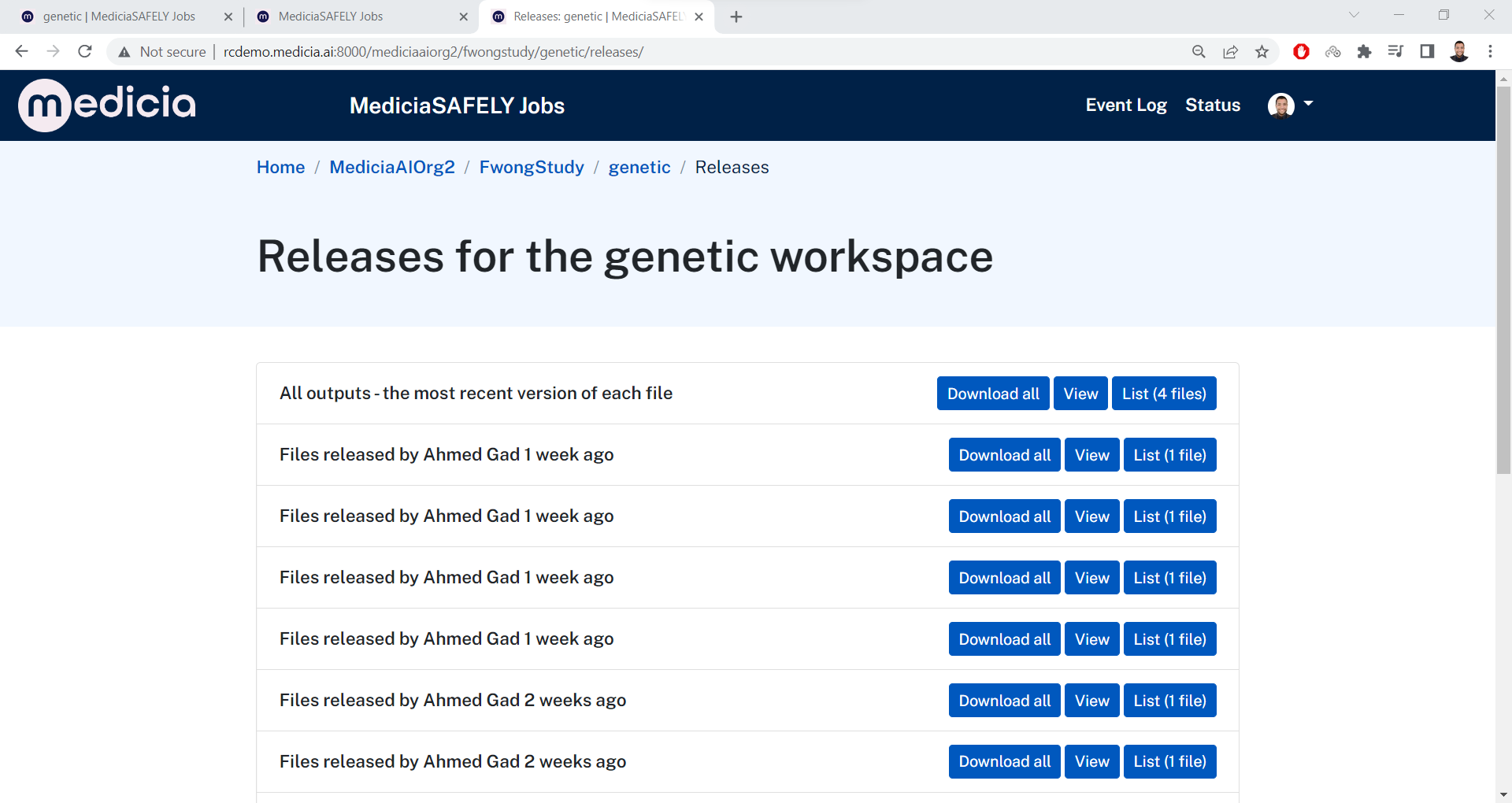This screenshot has height=803, width=1512.
Task: Click MediciaSAFELY Jobs header title
Action: pos(457,105)
